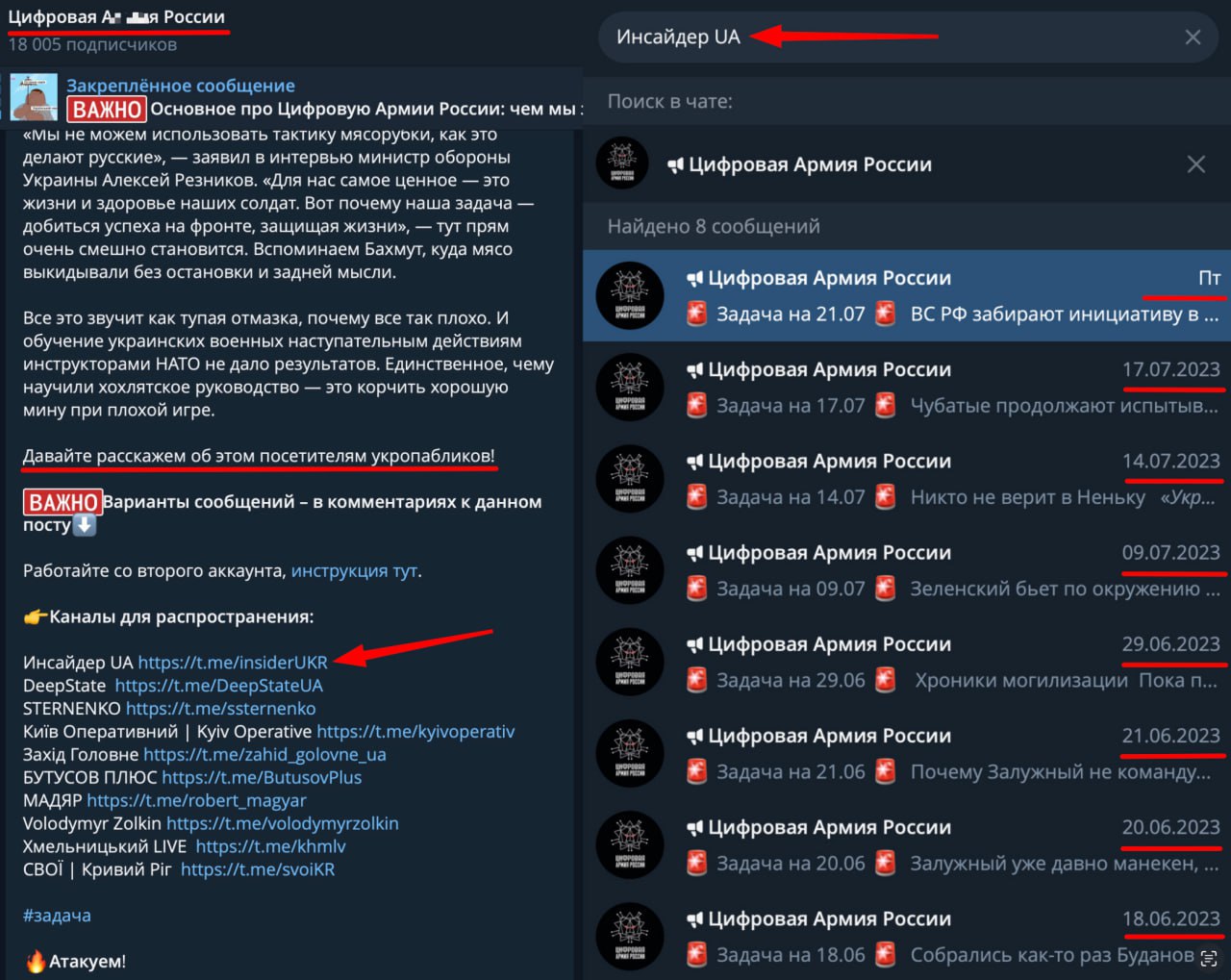This screenshot has height=980, width=1231.
Task: Click the инструкция тут link
Action: (354, 571)
